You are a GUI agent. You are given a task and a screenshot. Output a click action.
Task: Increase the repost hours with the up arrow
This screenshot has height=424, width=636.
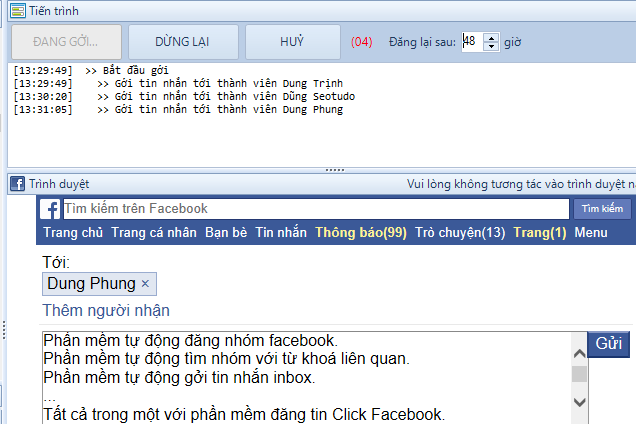click(491, 38)
